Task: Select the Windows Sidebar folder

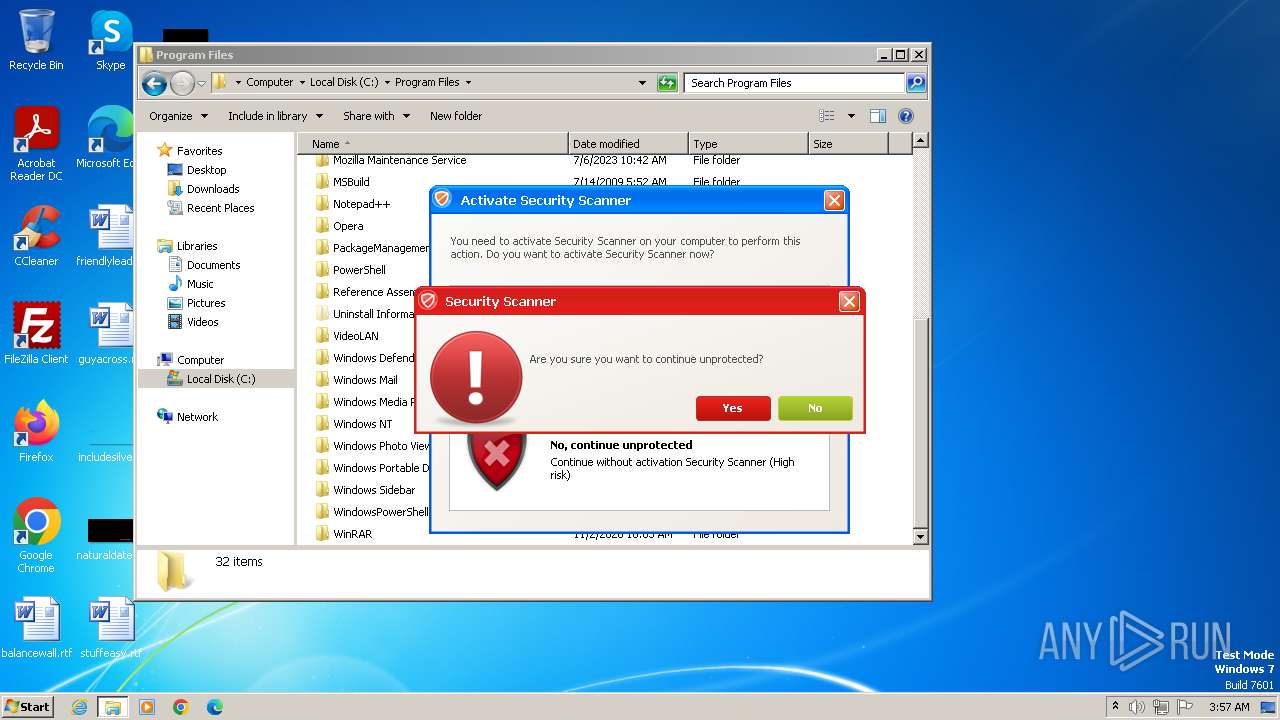Action: (x=374, y=490)
